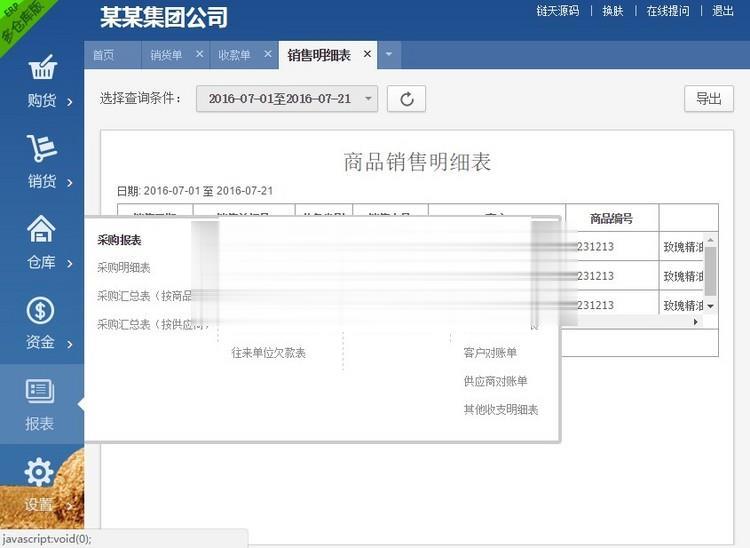
Task: Open 其他收支明细表 menu entry
Action: [x=501, y=409]
